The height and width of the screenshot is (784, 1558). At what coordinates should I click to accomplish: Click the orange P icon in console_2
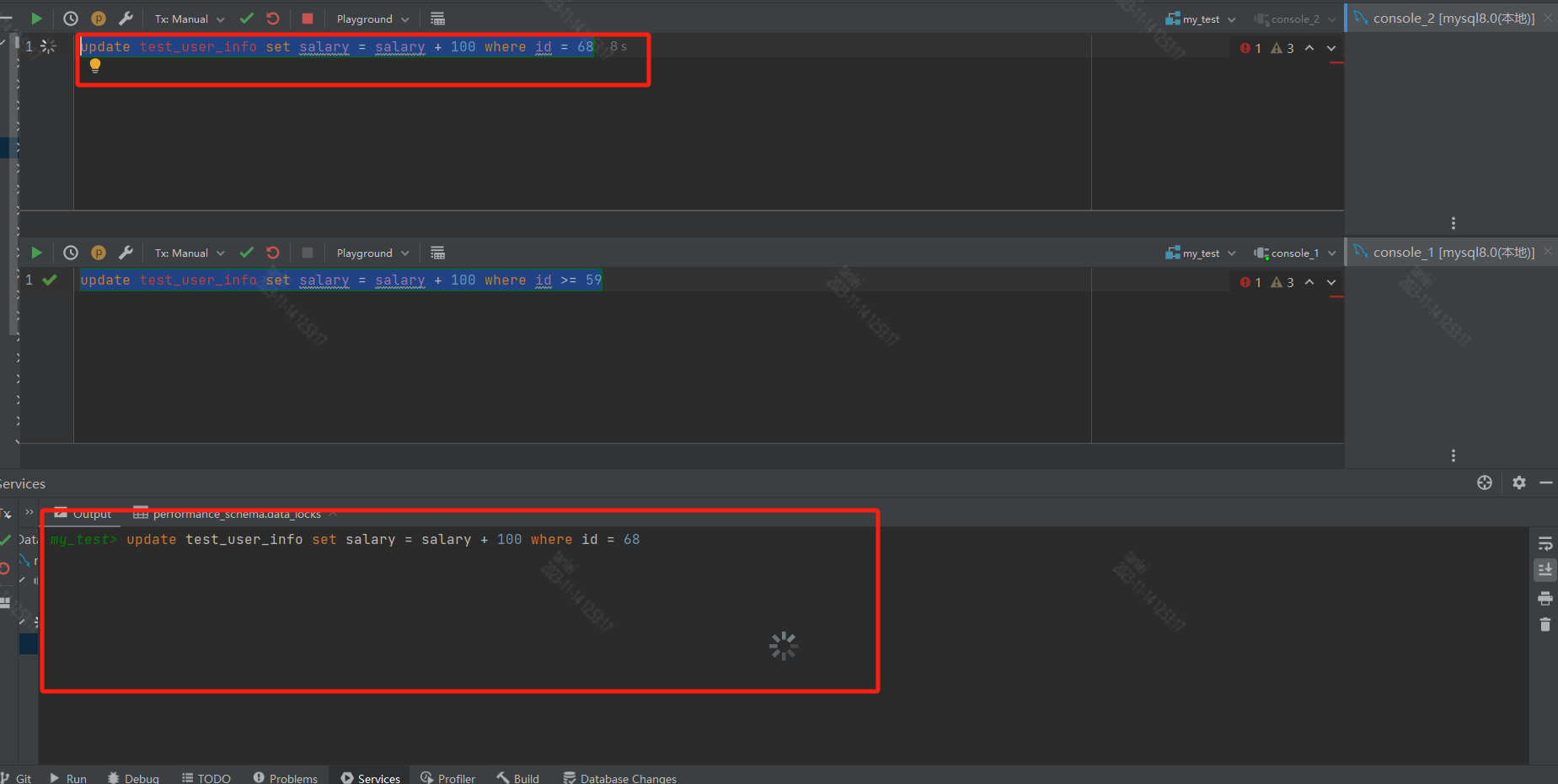click(99, 19)
